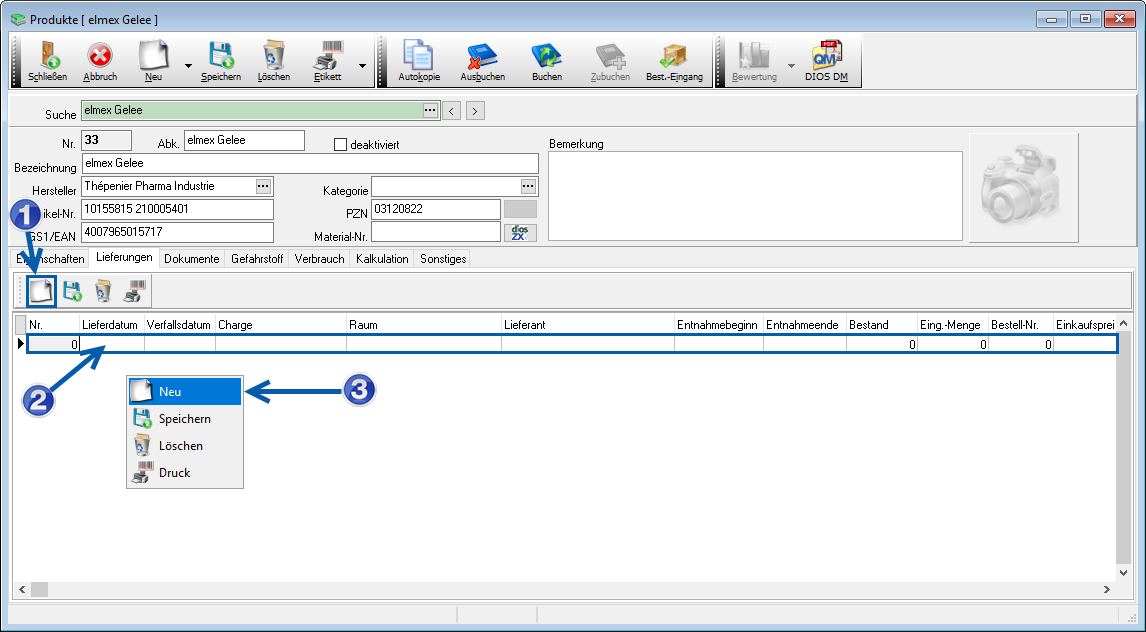Open Kategorie field selector button

coord(528,187)
